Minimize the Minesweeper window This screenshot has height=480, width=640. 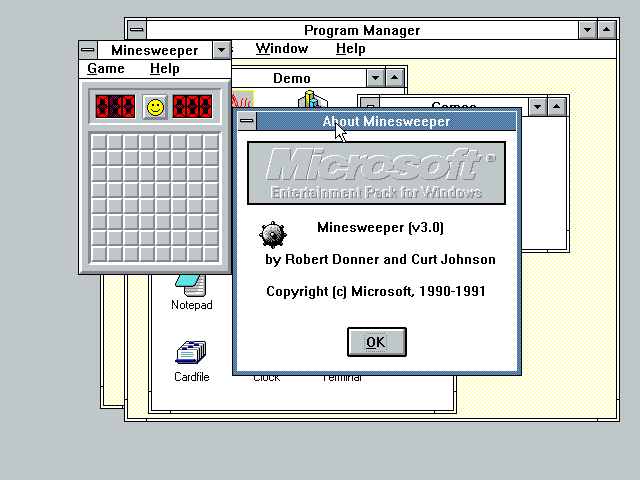pos(222,50)
